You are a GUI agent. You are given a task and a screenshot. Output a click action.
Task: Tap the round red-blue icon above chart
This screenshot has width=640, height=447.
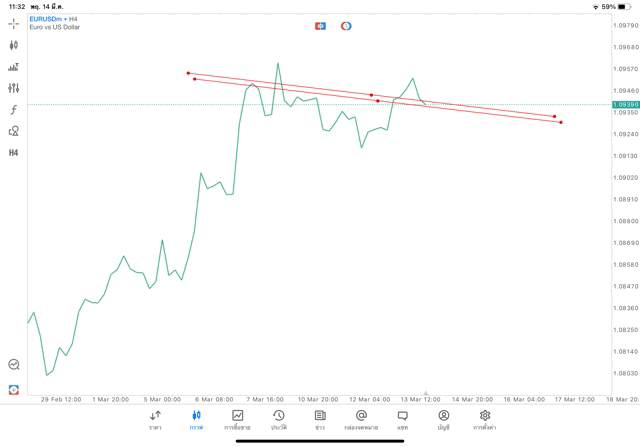pyautogui.click(x=346, y=26)
